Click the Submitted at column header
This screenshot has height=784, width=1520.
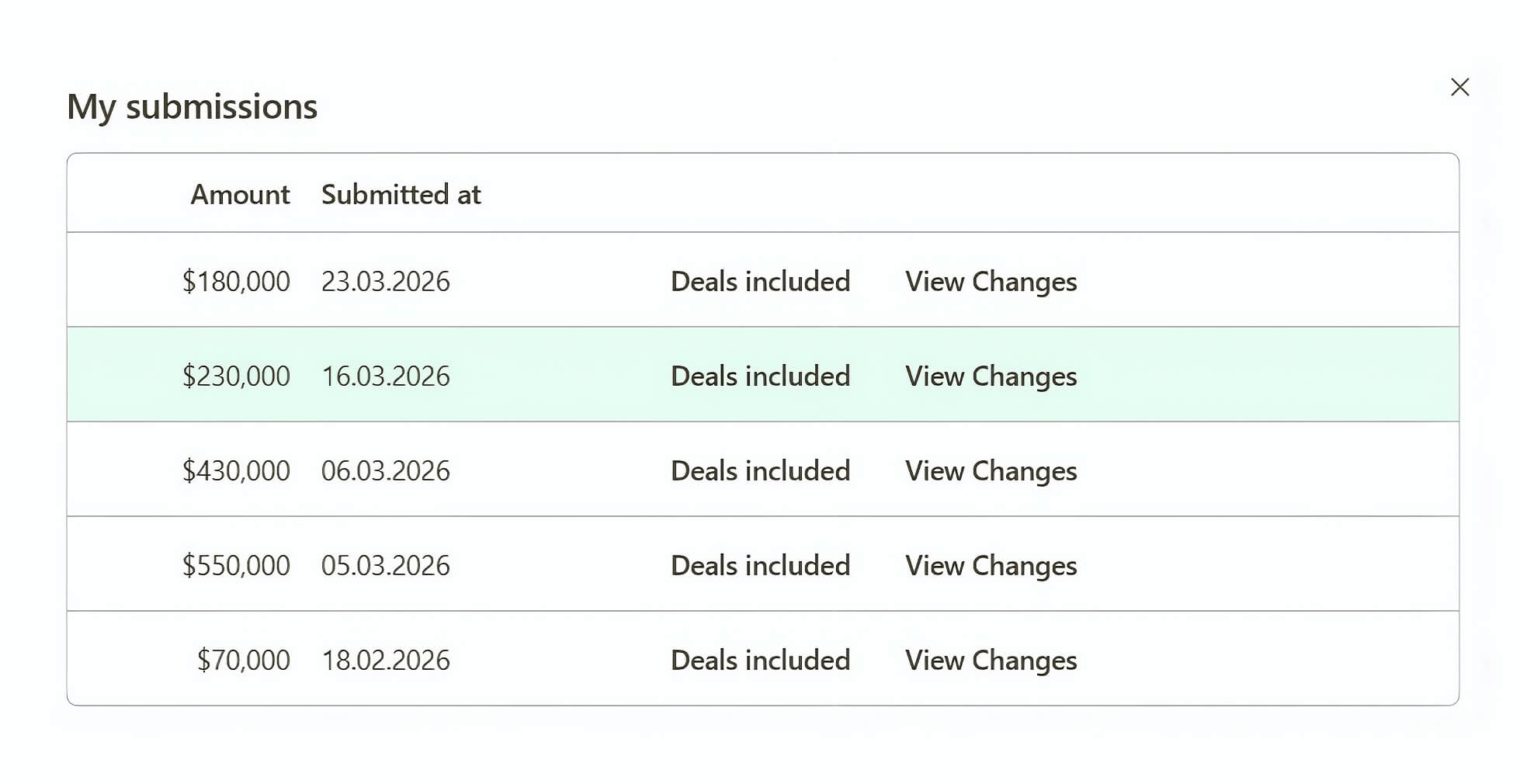(x=401, y=194)
